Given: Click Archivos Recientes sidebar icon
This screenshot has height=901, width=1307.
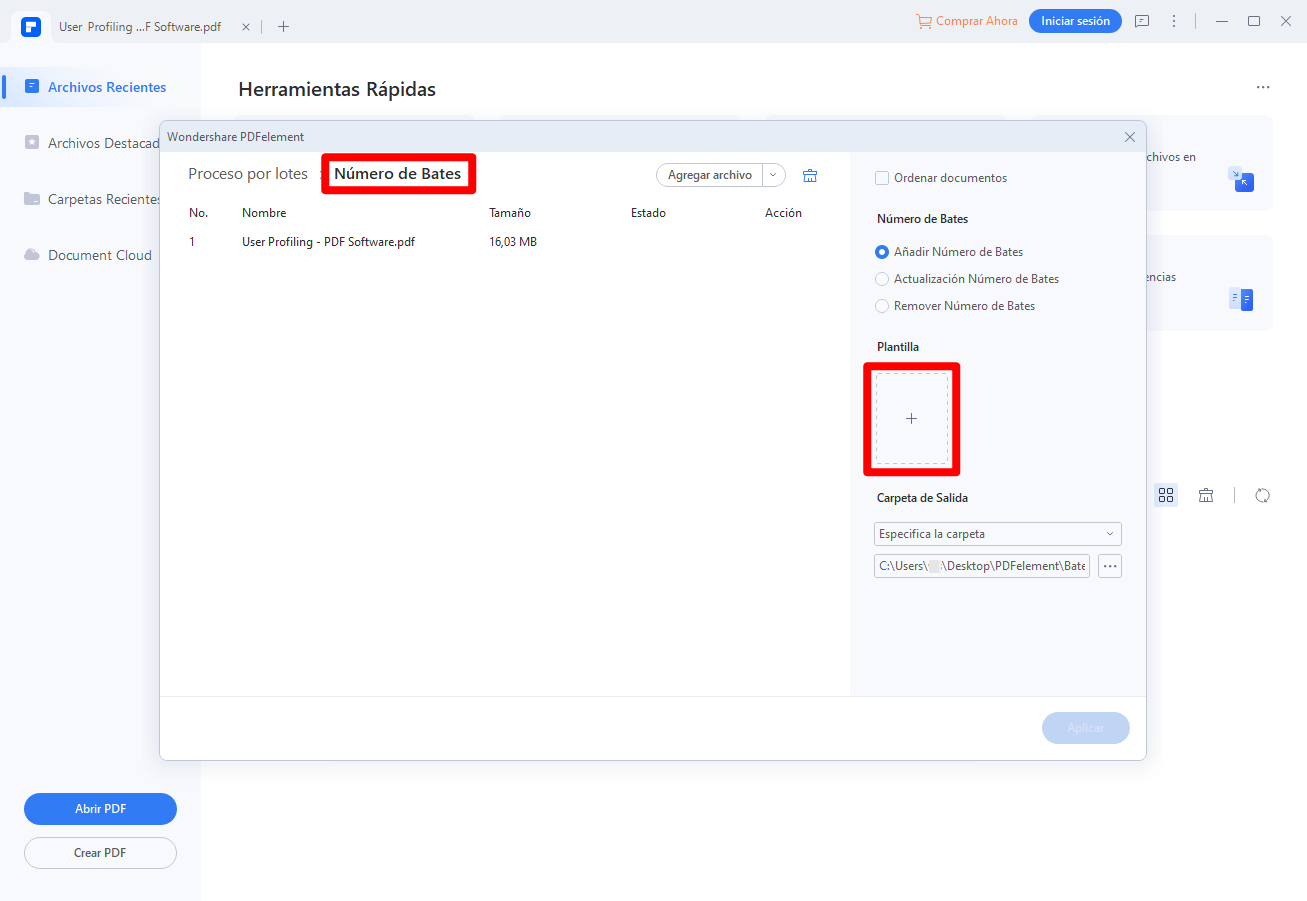Looking at the screenshot, I should point(32,87).
